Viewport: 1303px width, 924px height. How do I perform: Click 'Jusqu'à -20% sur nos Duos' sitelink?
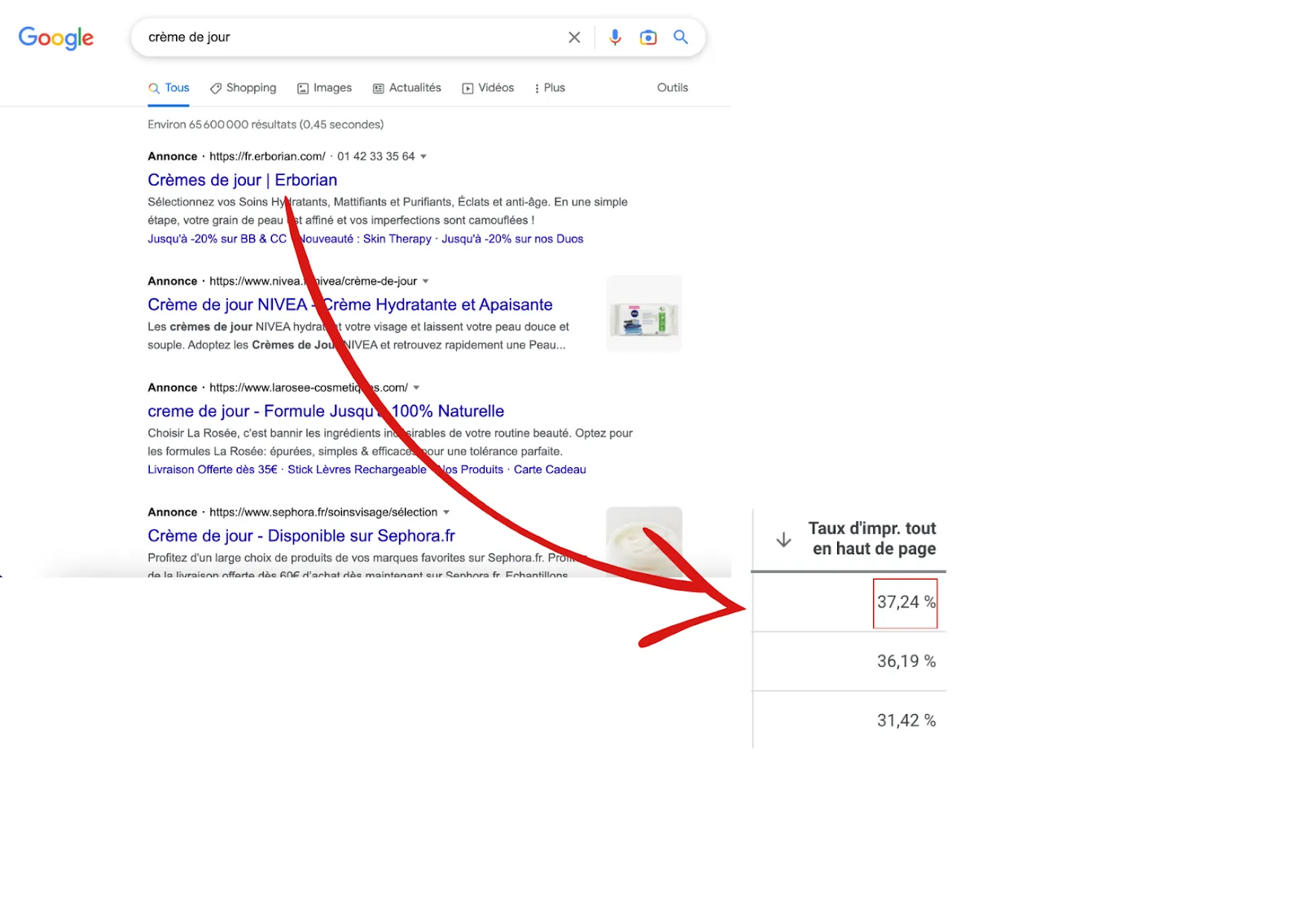coord(512,239)
